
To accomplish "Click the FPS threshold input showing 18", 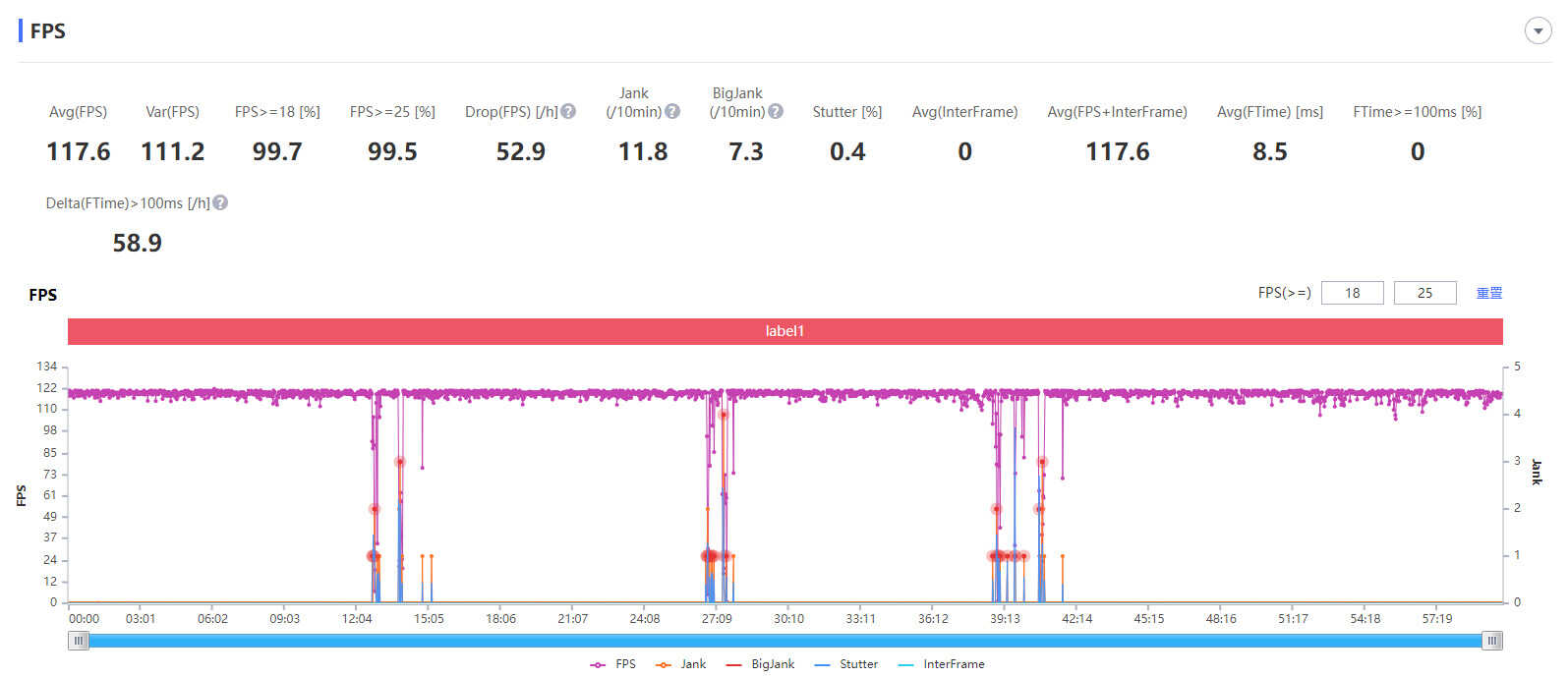I will click(x=1352, y=293).
